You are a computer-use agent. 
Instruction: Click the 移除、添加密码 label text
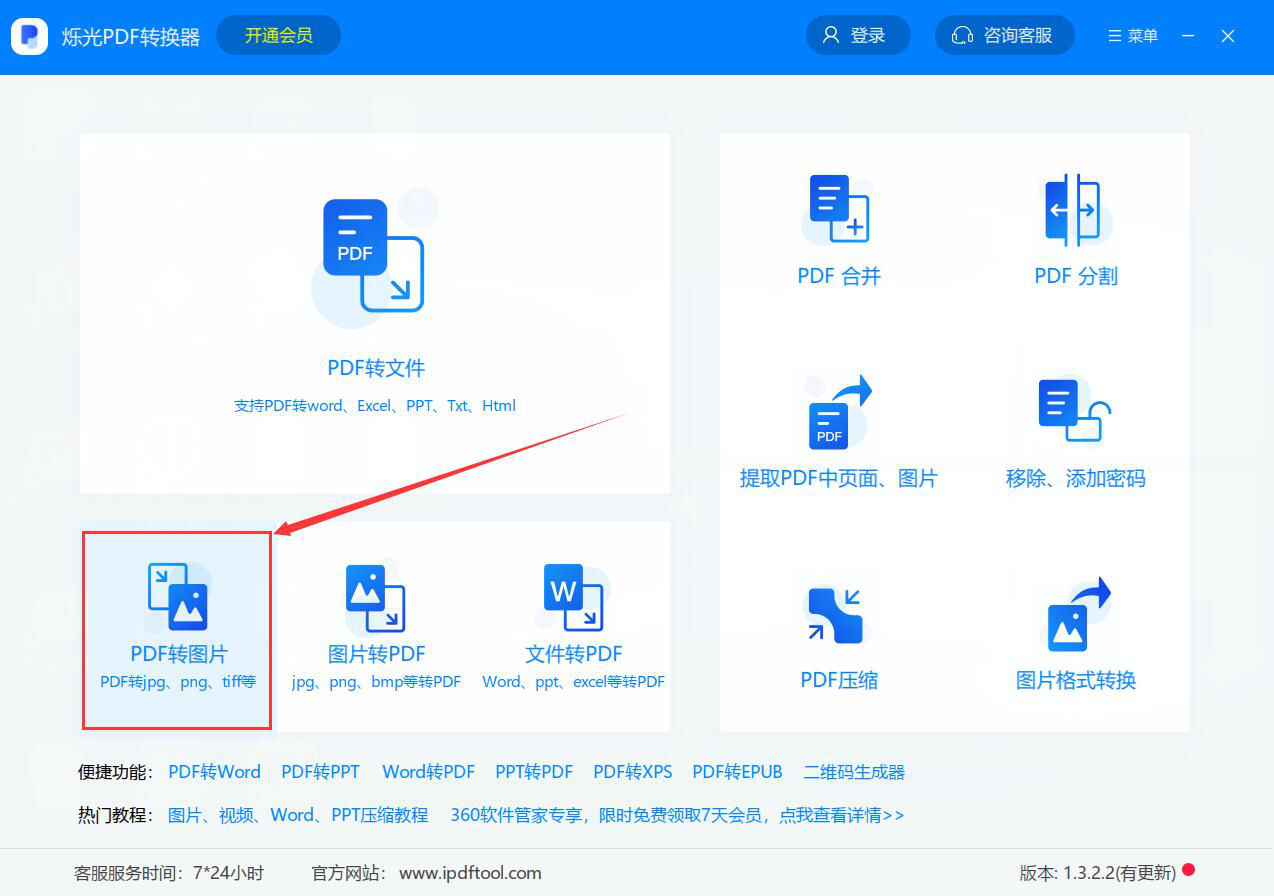[1075, 478]
